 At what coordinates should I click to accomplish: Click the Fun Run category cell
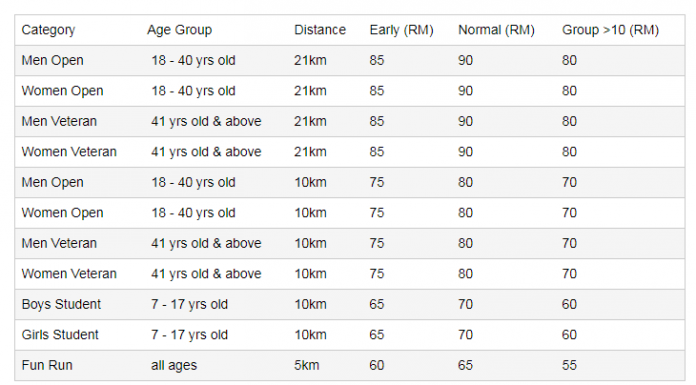tap(47, 365)
